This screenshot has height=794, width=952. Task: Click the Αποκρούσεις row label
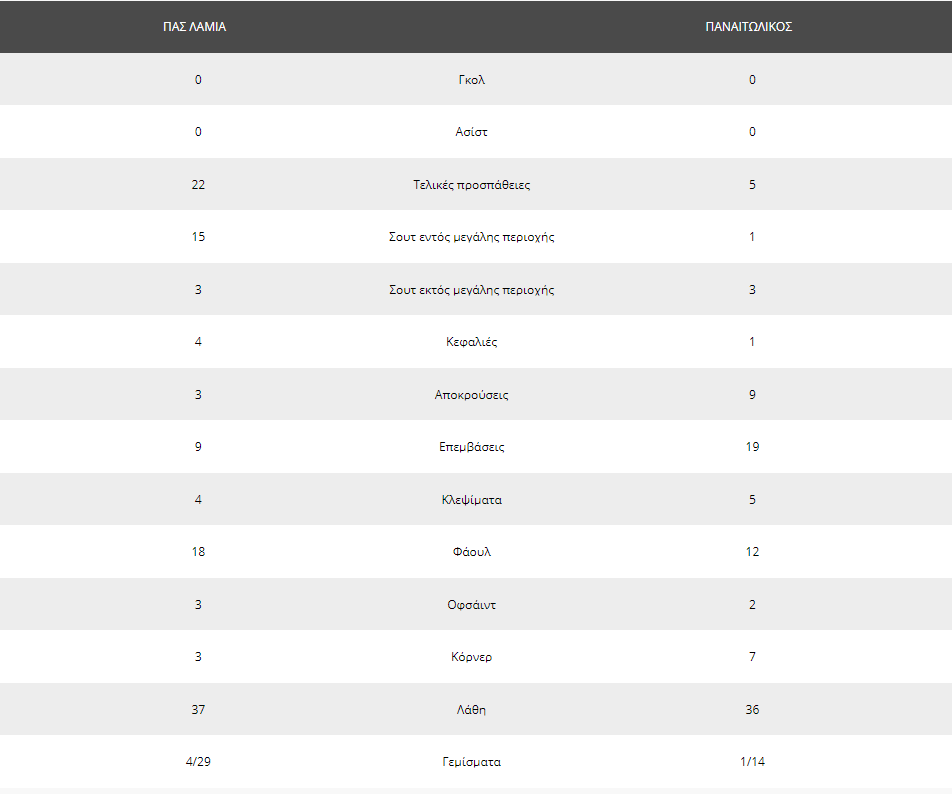(472, 395)
